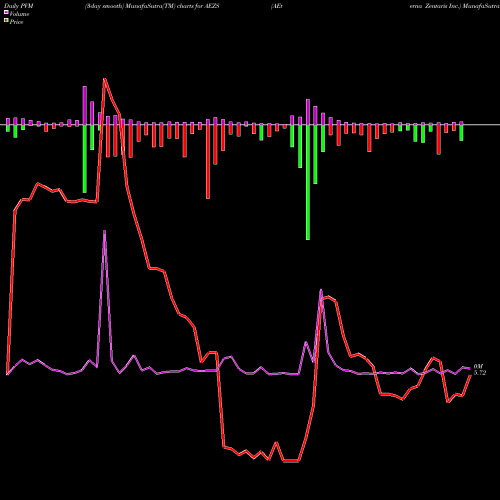Click the tallest magenta volume line spike
The width and height of the screenshot is (500, 500).
[104, 231]
